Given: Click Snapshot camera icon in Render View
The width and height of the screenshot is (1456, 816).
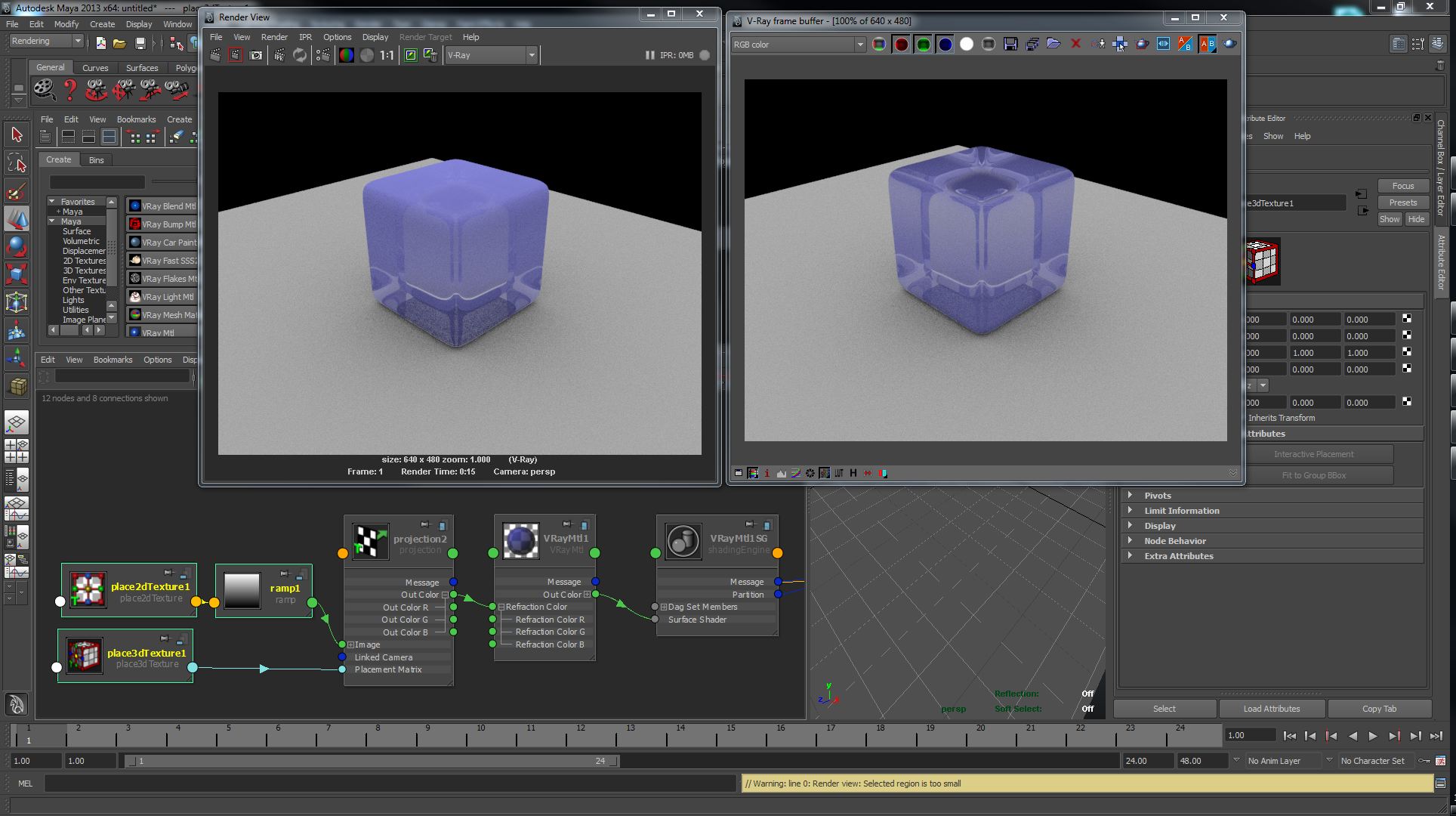Looking at the screenshot, I should [x=256, y=55].
